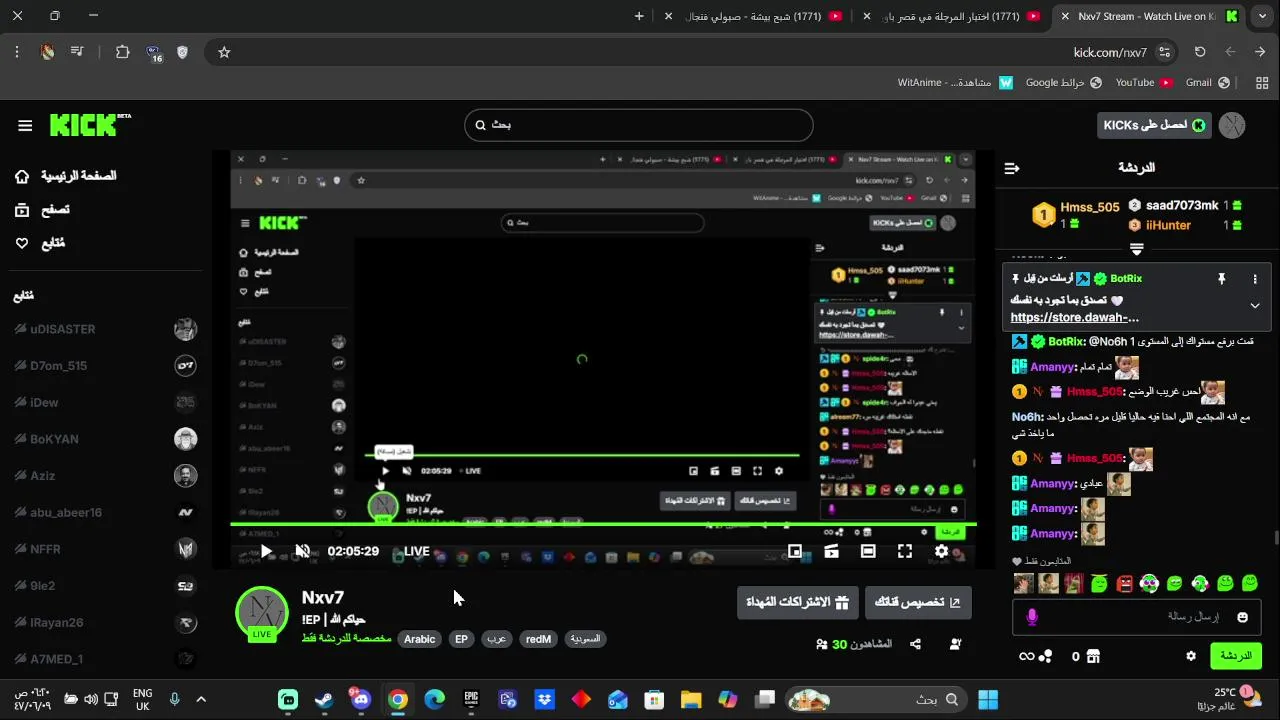Open the moderator user icon beside share
The width and height of the screenshot is (1280, 720).
[x=956, y=645]
